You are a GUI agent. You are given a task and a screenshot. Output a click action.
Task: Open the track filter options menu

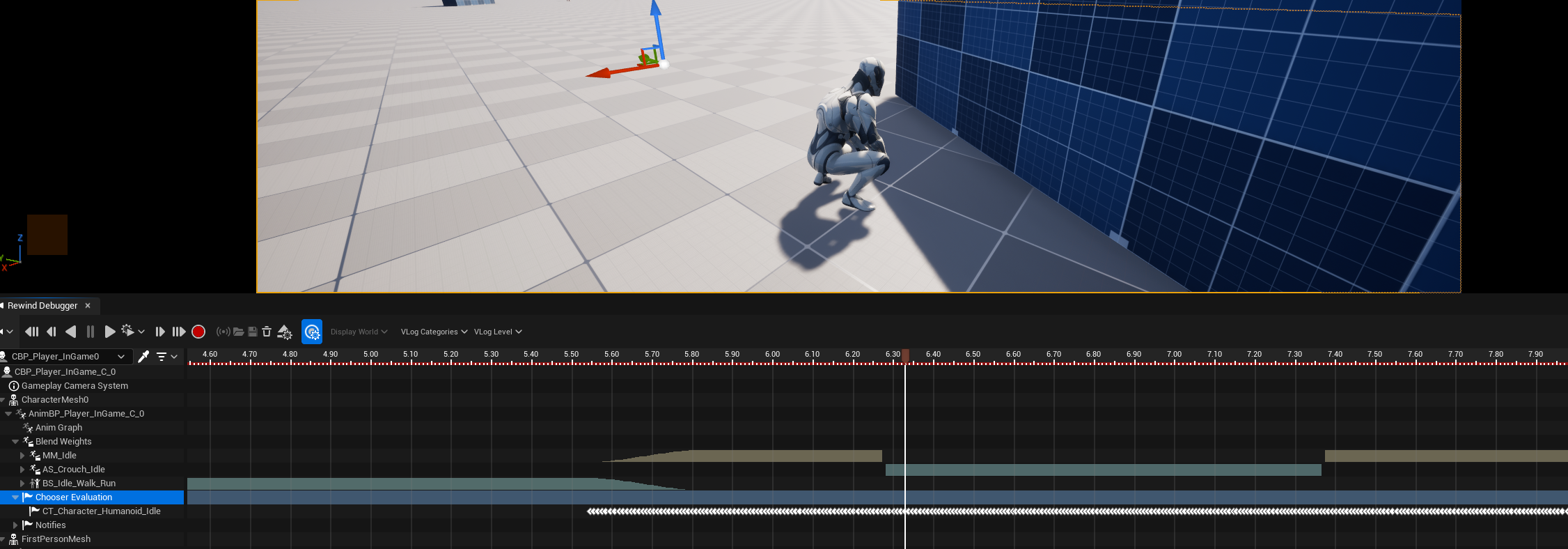point(166,357)
